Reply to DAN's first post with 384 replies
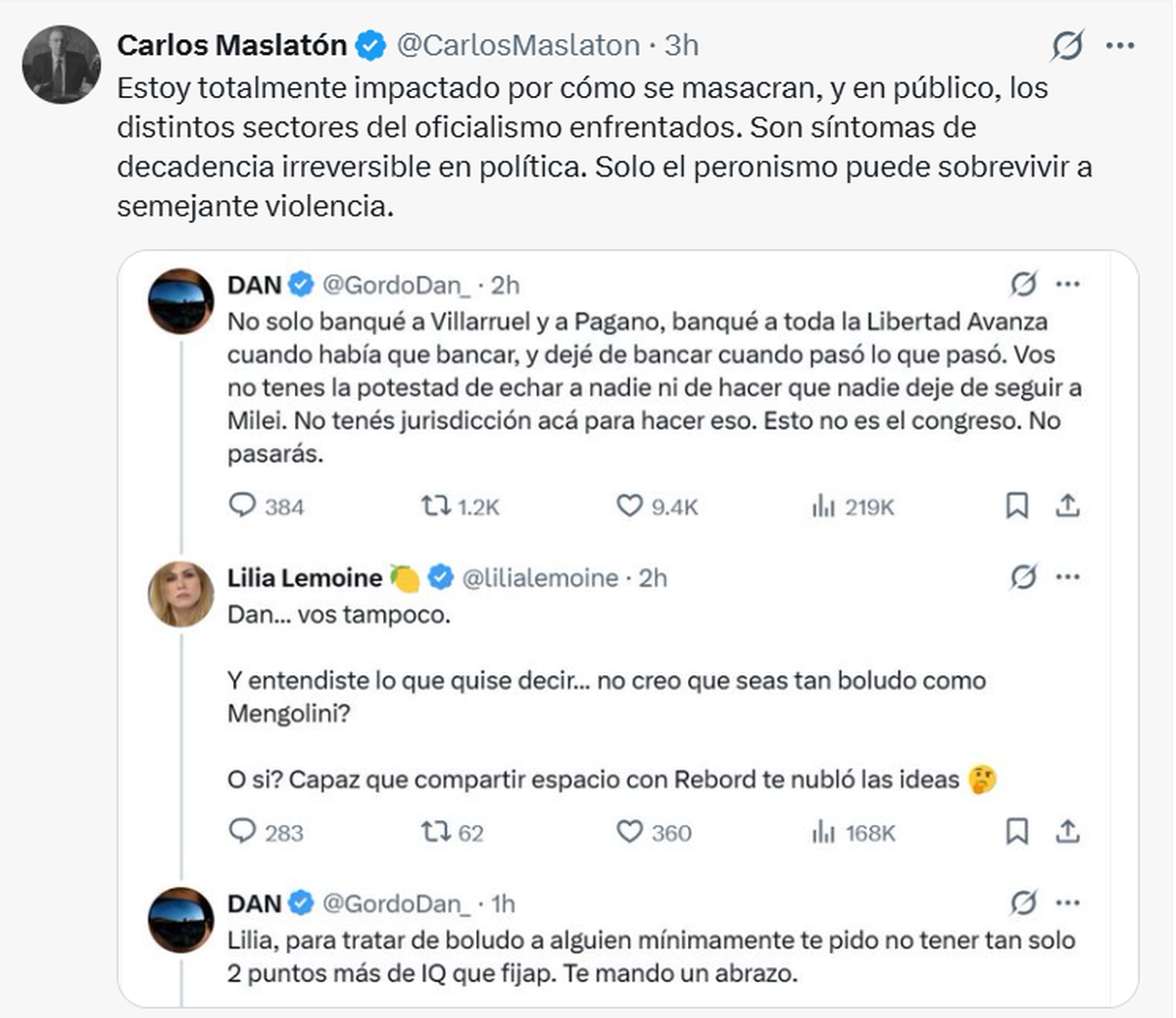This screenshot has height=1018, width=1176. [241, 506]
